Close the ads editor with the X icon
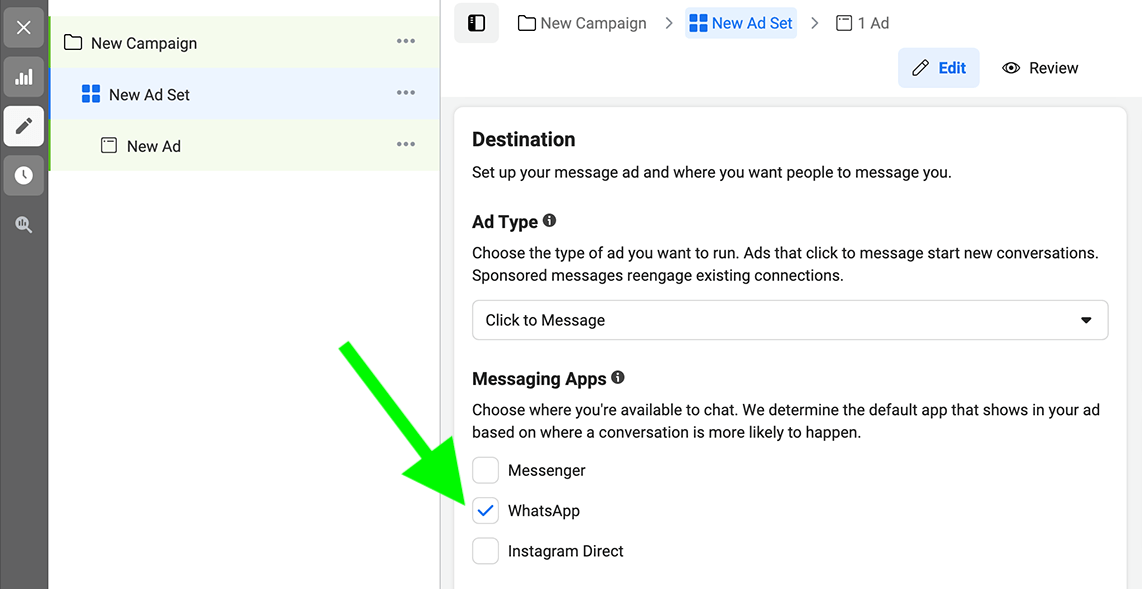Image resolution: width=1142 pixels, height=589 pixels. click(24, 28)
